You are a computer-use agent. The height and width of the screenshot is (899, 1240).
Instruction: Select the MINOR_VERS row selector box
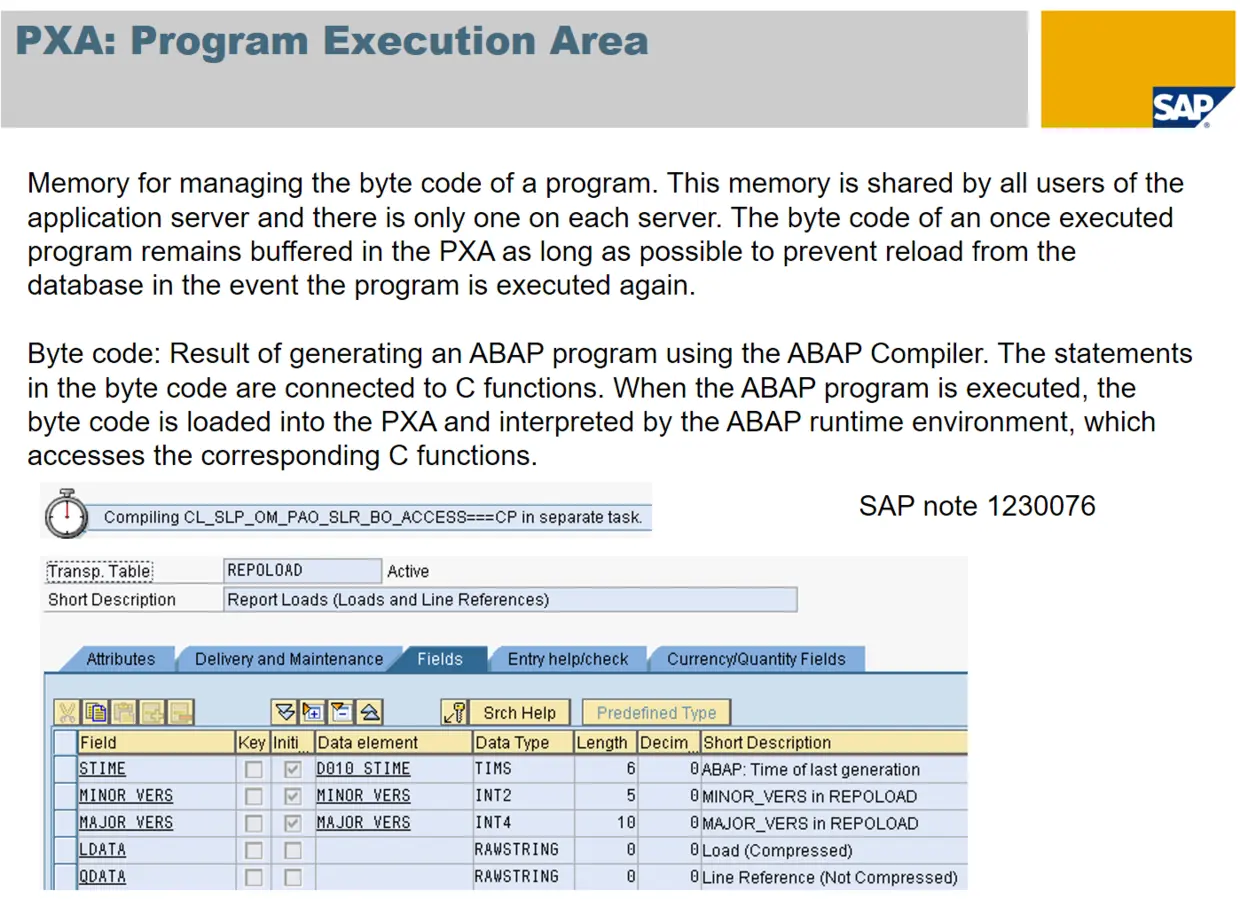click(x=65, y=797)
